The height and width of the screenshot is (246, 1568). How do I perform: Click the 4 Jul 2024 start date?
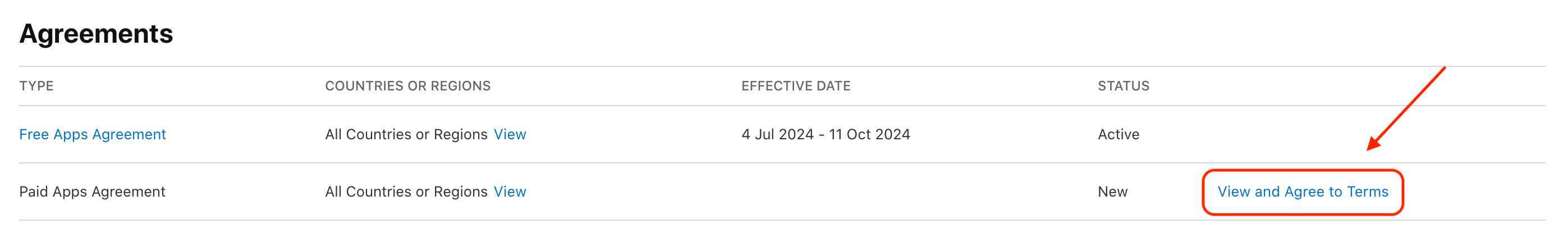(x=777, y=134)
